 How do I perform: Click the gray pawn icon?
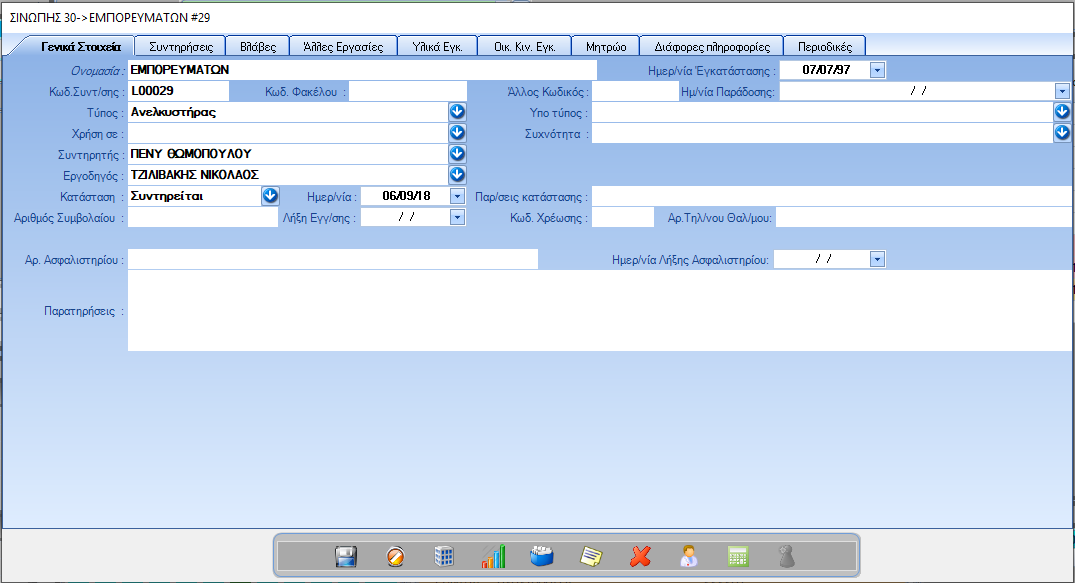click(787, 557)
